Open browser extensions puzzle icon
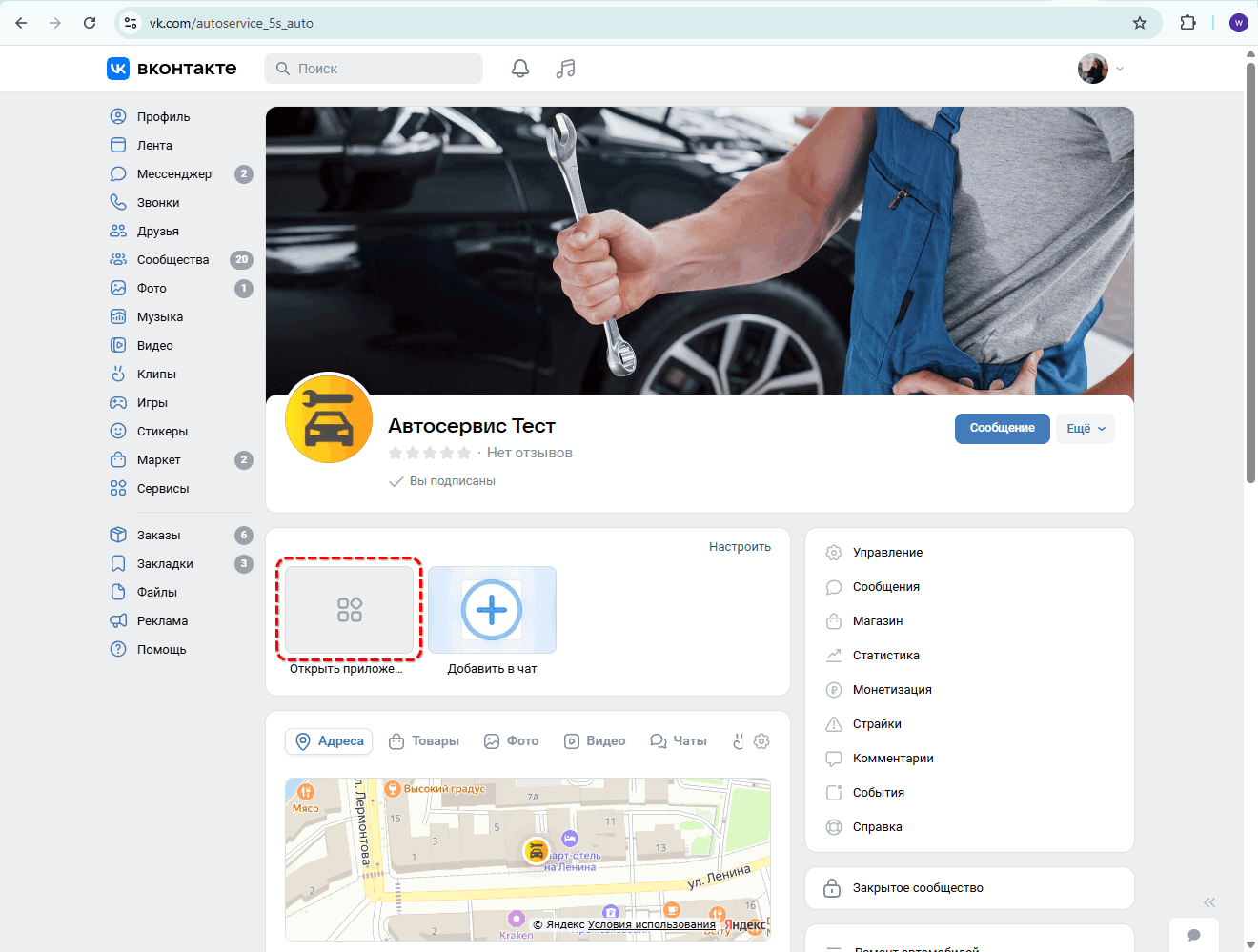This screenshot has width=1258, height=952. pos(1187,23)
